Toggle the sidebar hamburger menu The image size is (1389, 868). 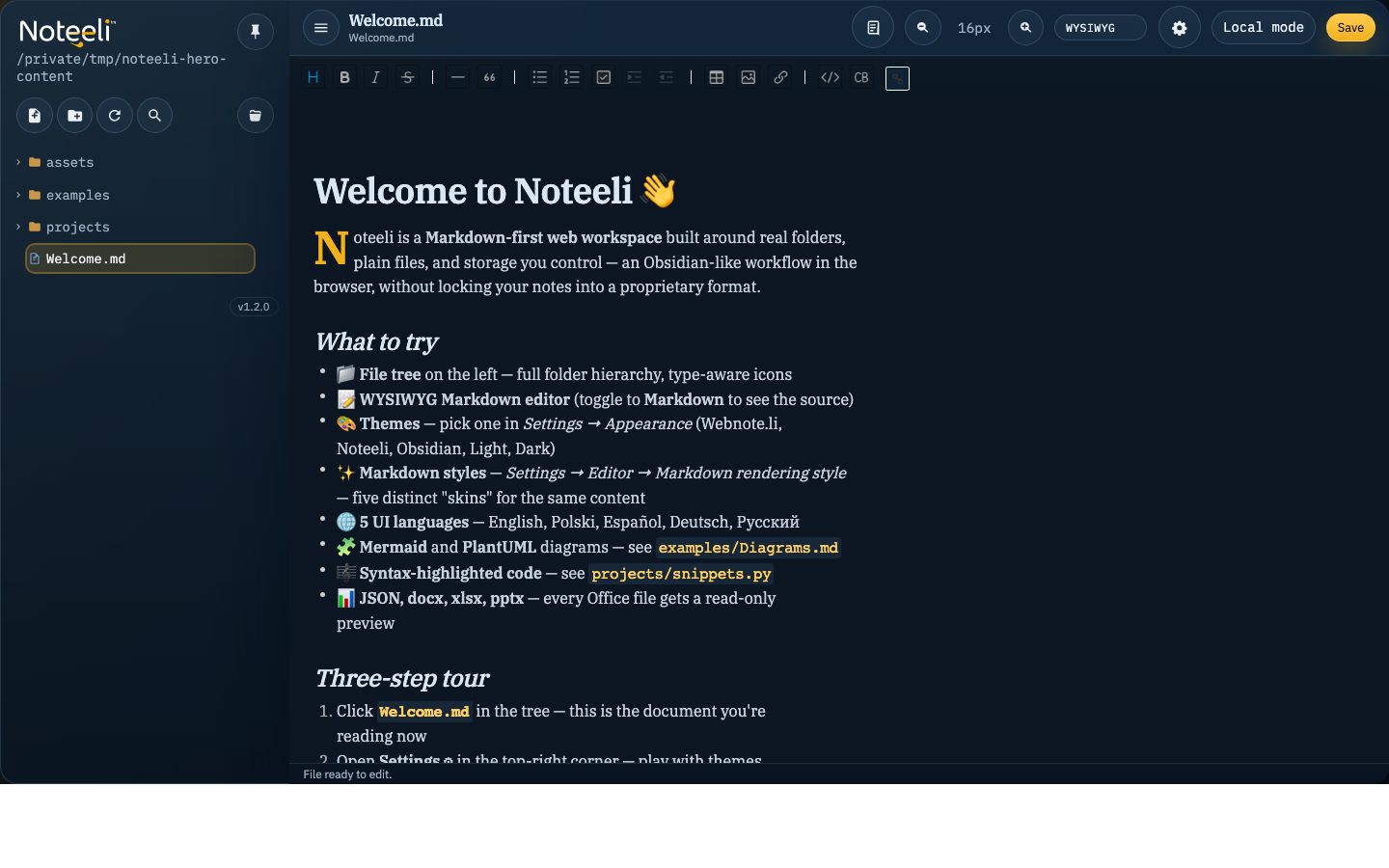tap(321, 28)
